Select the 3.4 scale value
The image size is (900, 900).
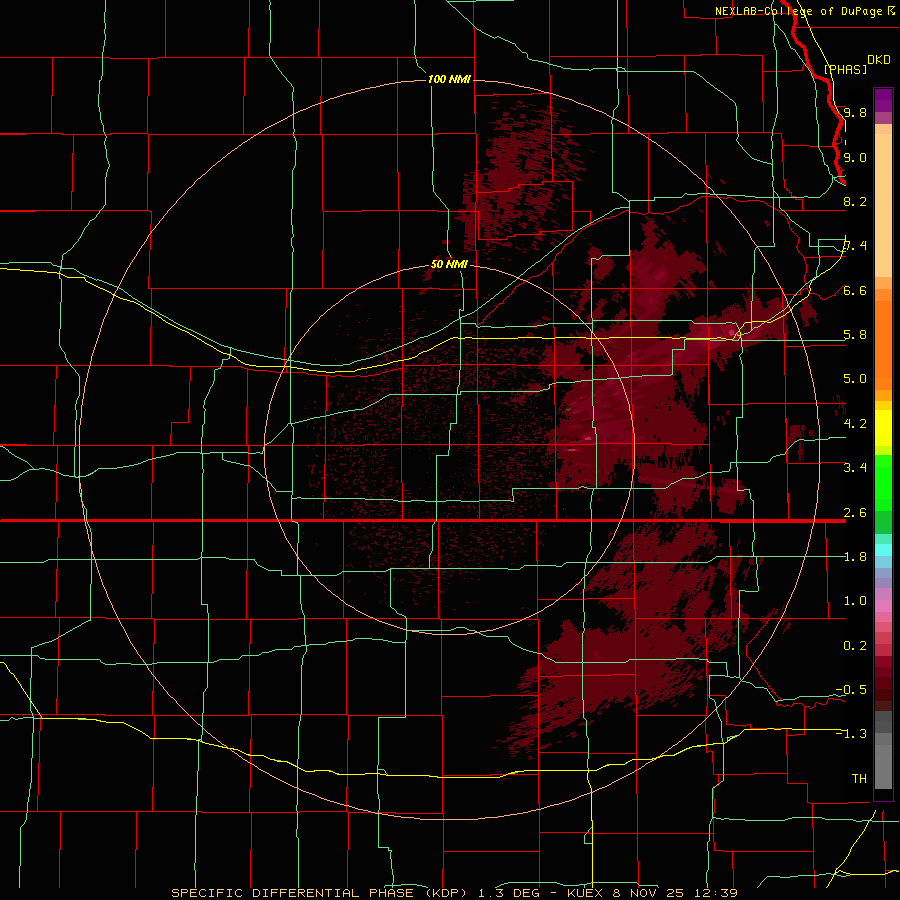click(x=855, y=468)
